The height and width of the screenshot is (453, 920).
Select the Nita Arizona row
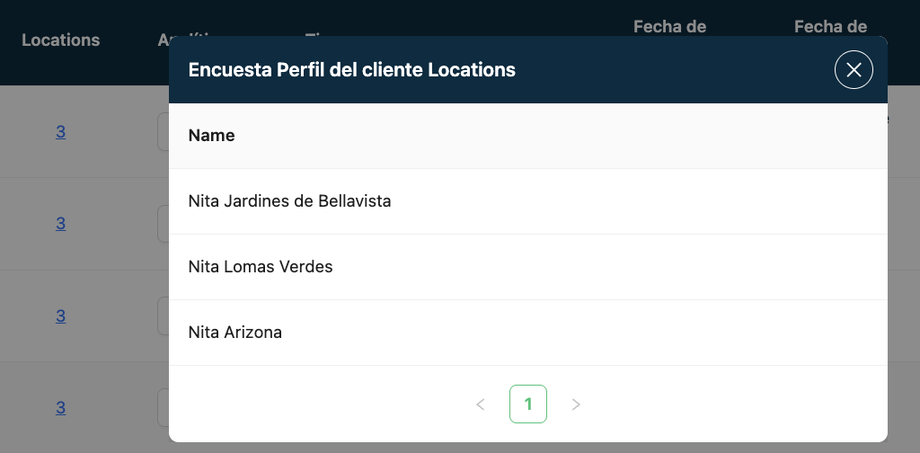(x=528, y=333)
